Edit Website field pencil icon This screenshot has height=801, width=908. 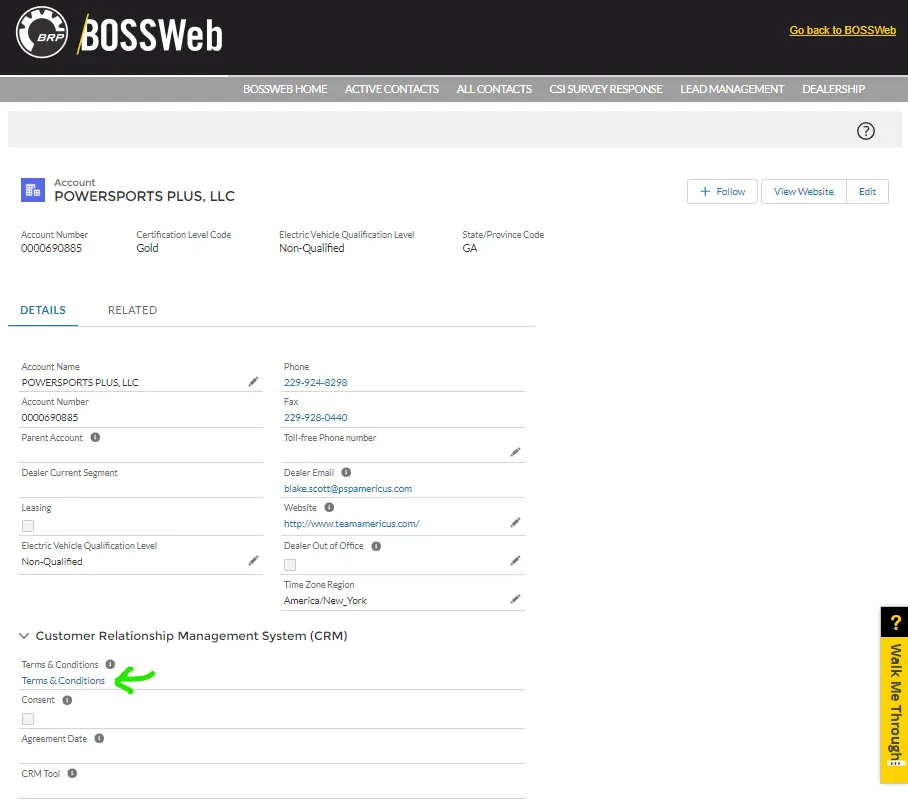point(515,523)
